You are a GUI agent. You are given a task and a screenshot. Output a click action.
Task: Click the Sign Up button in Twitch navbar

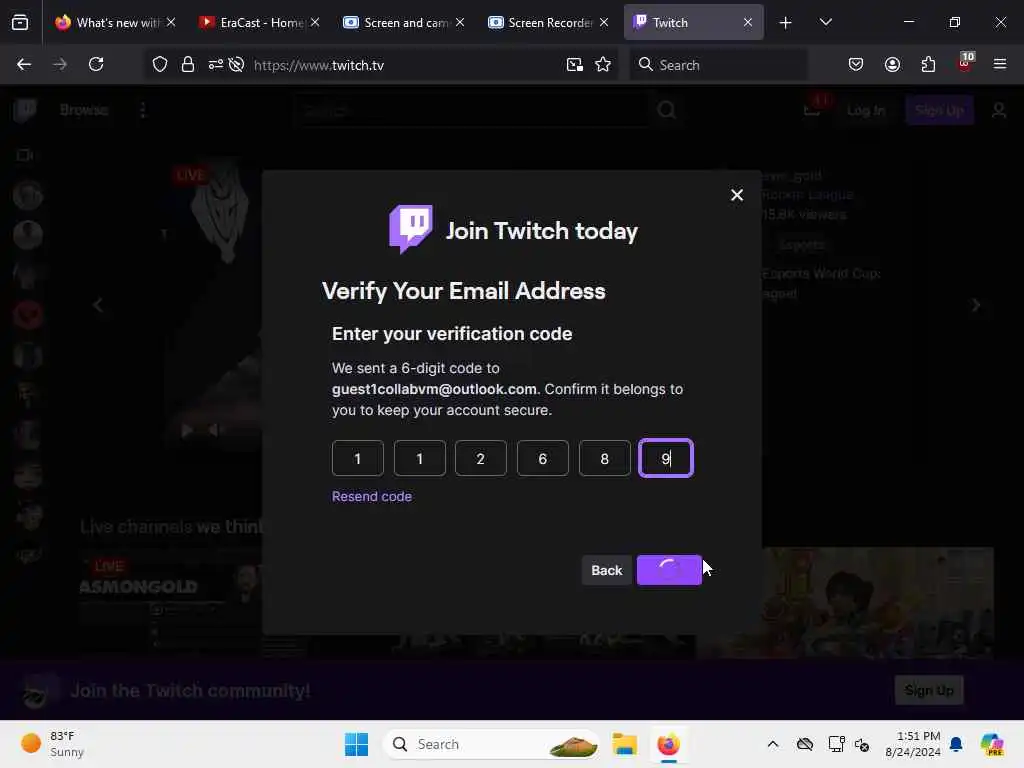pos(939,110)
